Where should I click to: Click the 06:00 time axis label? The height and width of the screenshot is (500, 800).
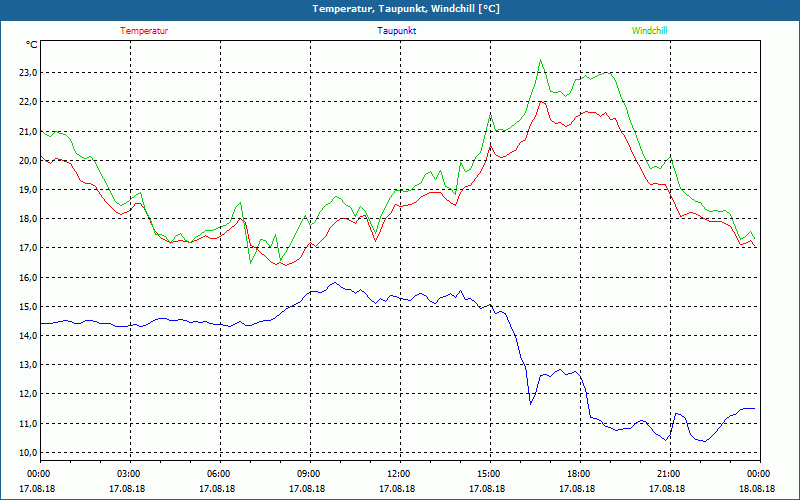pos(220,474)
